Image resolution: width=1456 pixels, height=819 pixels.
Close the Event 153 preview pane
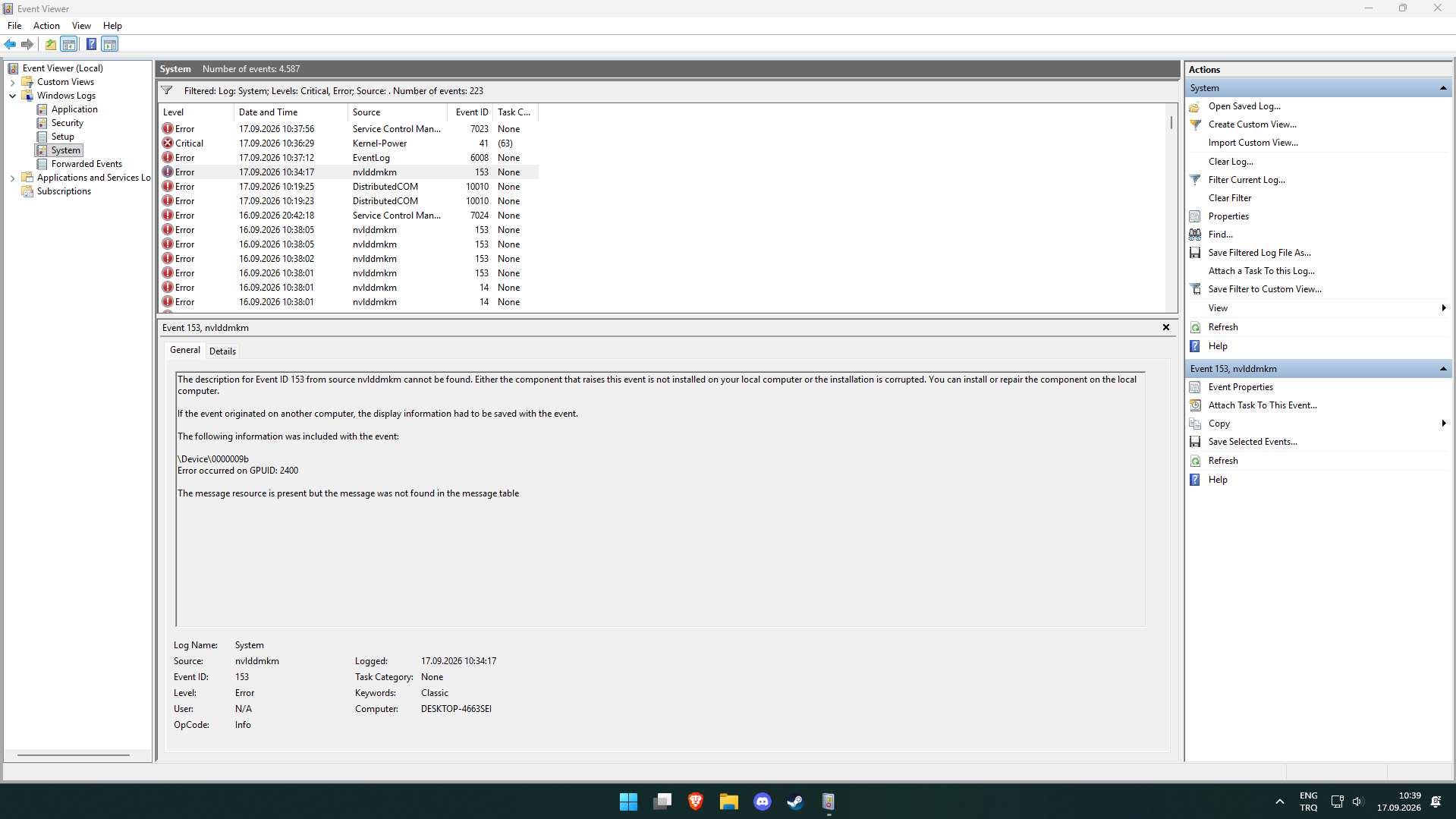tap(1166, 328)
